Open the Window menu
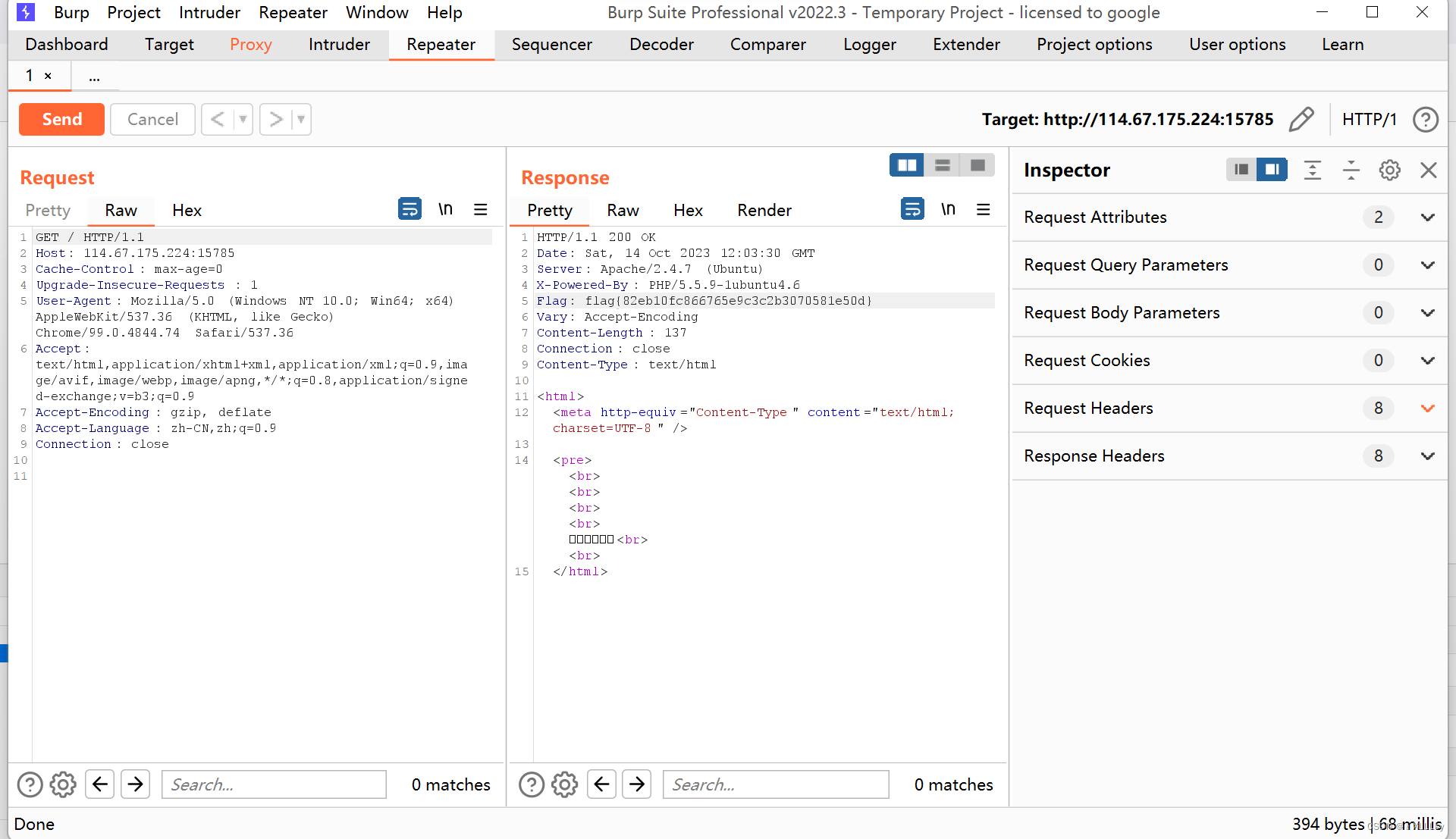Viewport: 1456px width, 839px height. [x=377, y=12]
